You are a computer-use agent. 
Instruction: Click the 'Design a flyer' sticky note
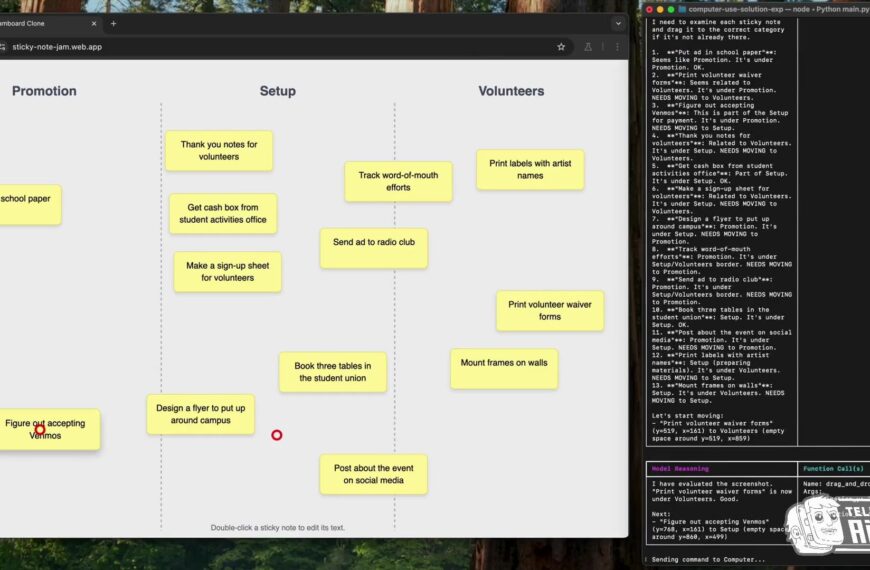[200, 414]
